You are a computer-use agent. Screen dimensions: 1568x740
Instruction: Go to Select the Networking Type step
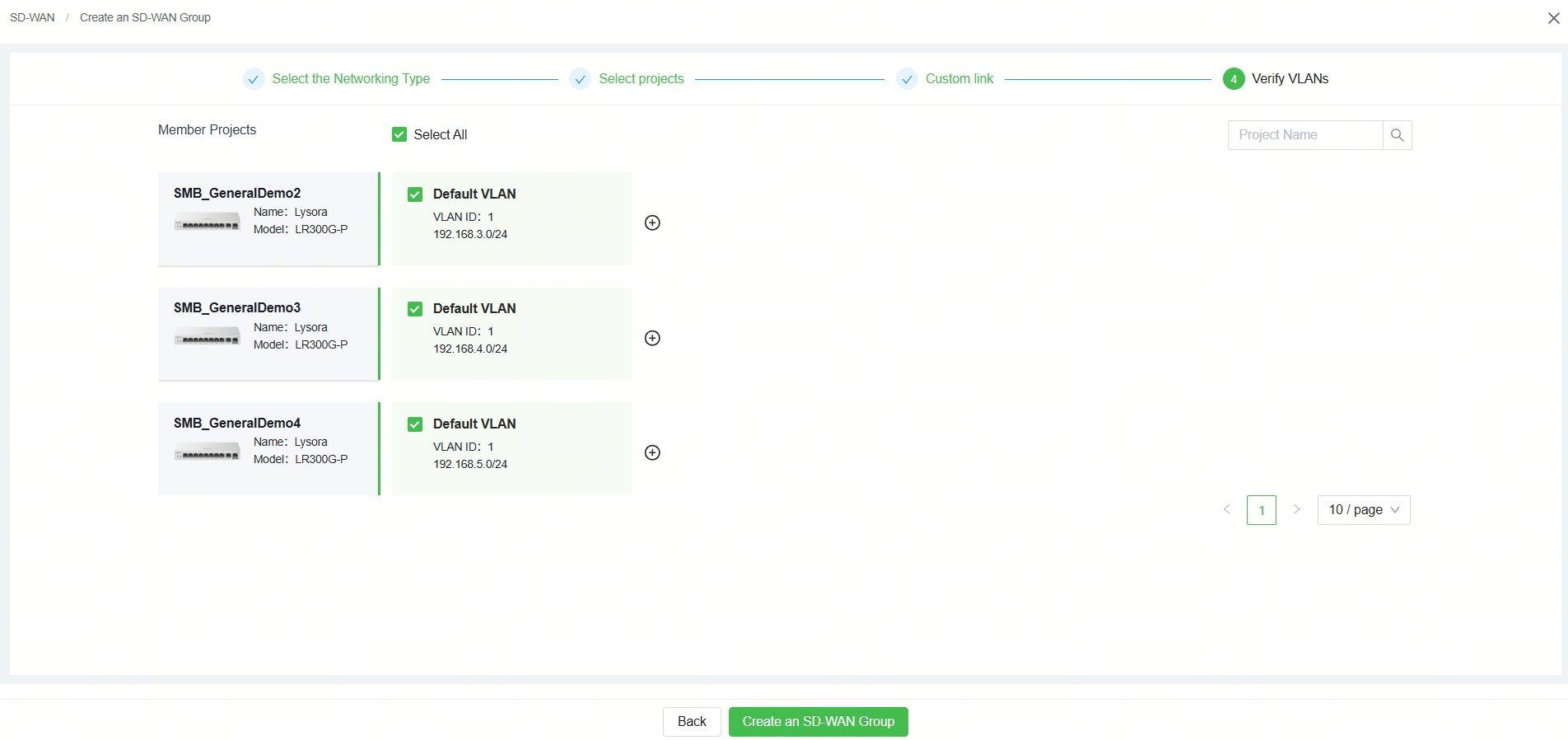pos(351,79)
